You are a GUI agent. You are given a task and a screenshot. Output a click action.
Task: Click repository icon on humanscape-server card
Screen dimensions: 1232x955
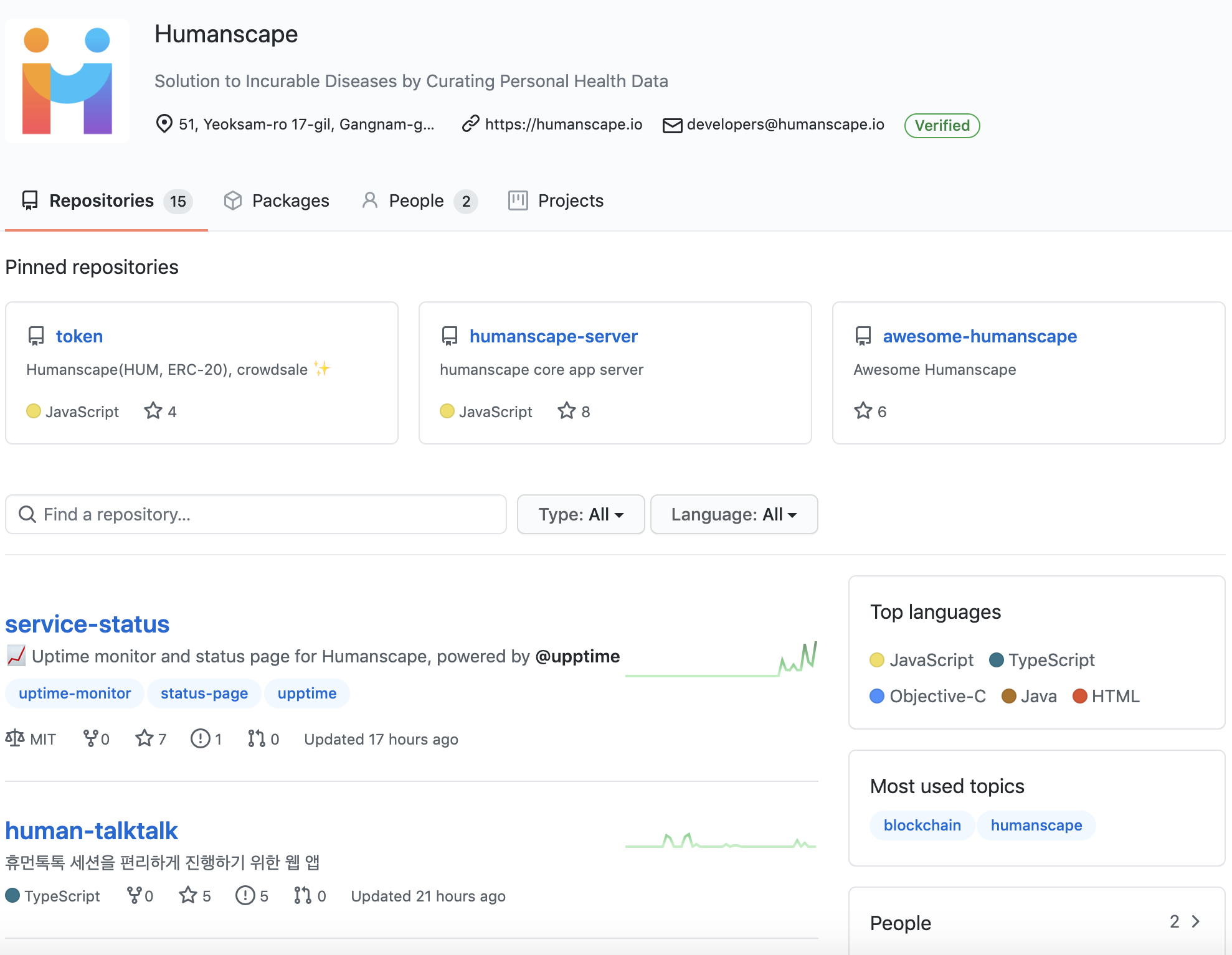coord(450,336)
